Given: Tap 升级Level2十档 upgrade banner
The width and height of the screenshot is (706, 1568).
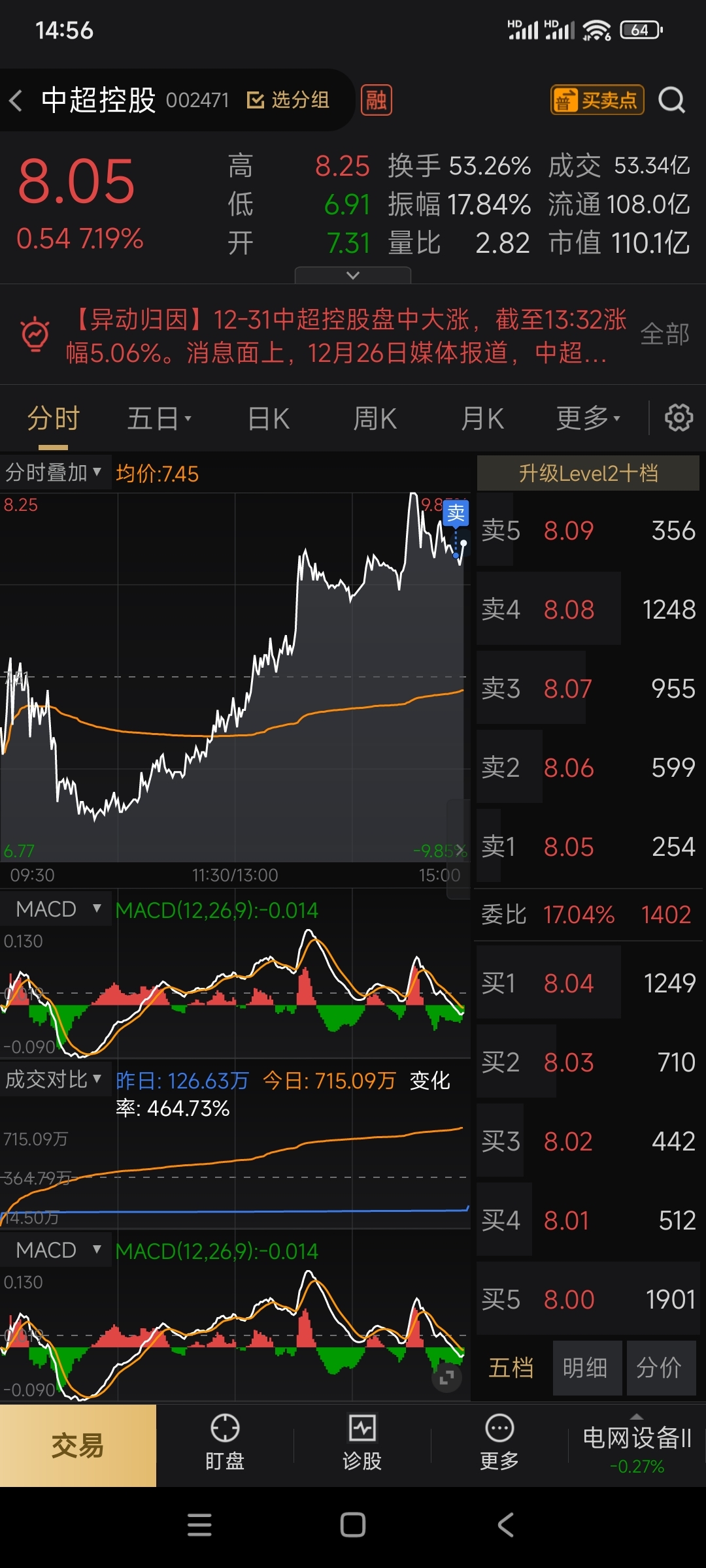Looking at the screenshot, I should (588, 473).
